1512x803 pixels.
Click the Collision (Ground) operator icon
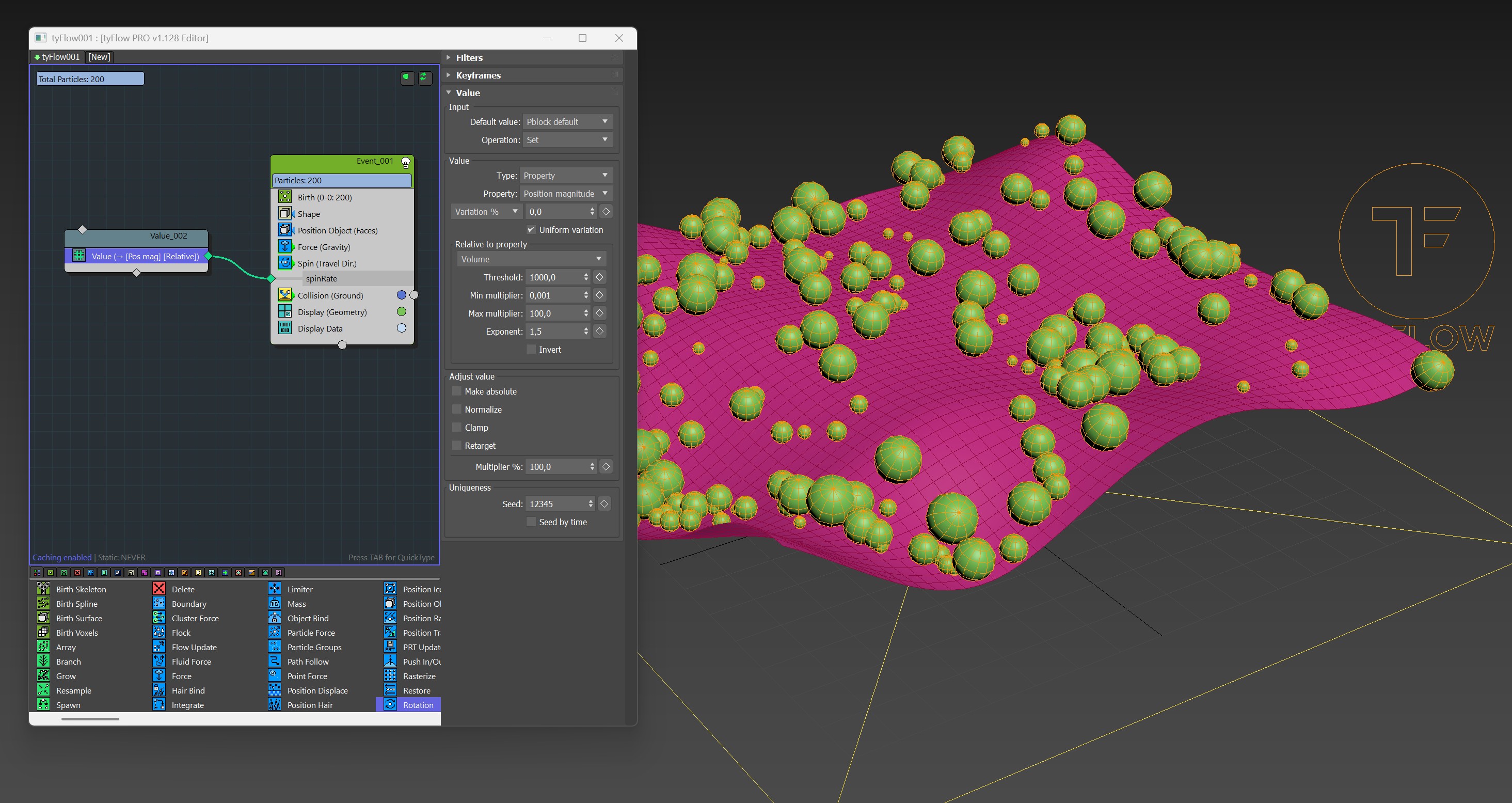pos(284,295)
